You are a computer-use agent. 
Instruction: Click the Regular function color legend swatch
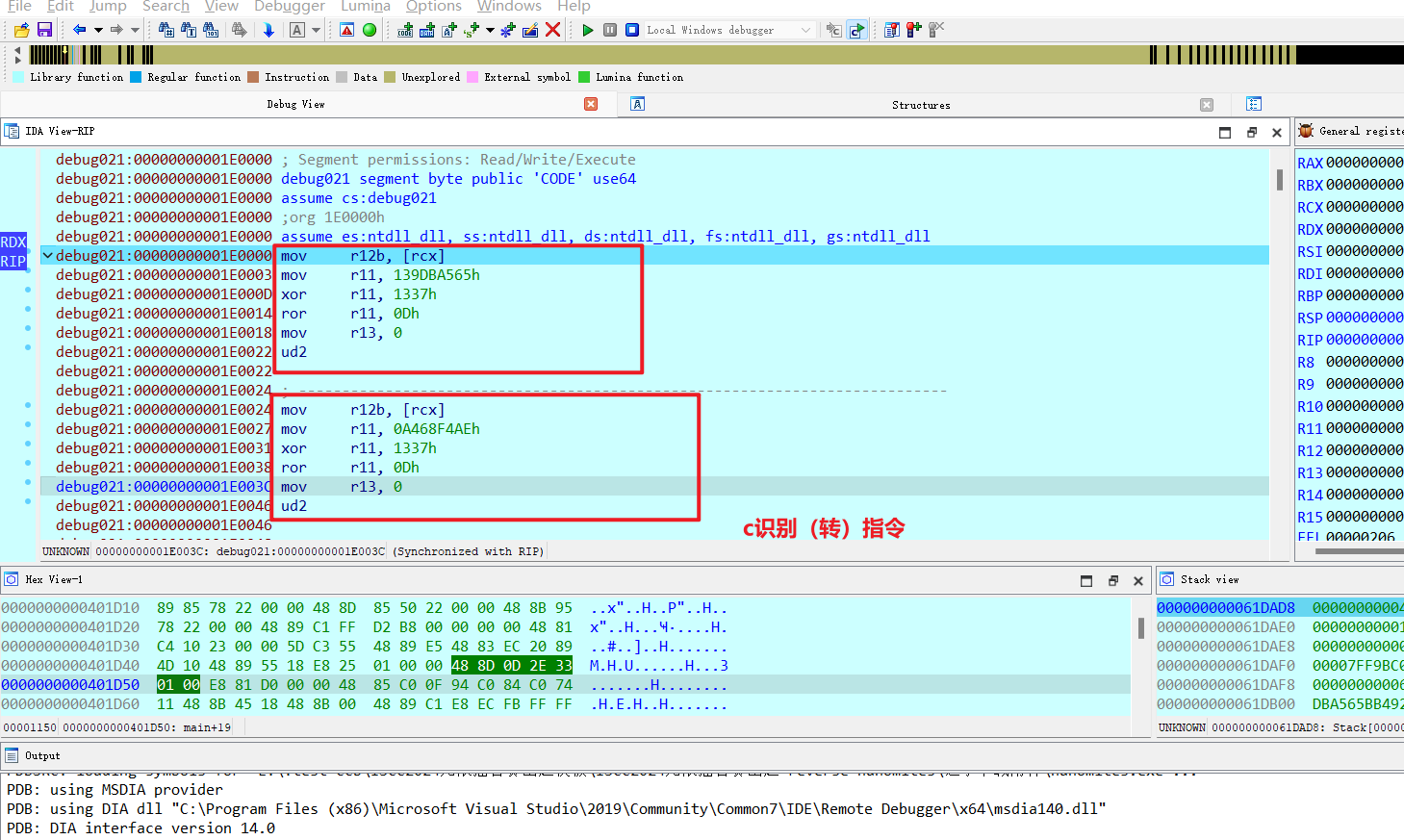(x=136, y=77)
